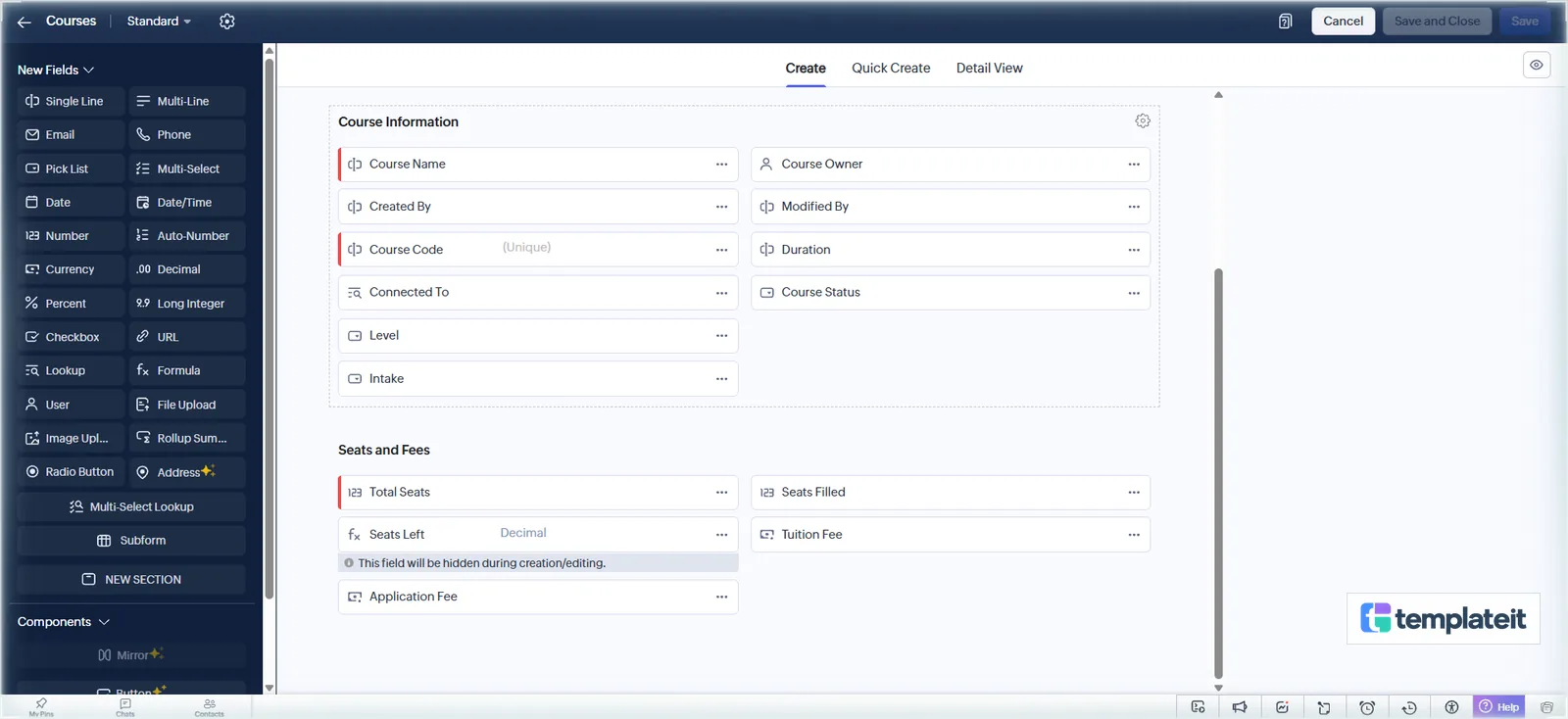Click the back arrow beside Courses
Image resolution: width=1568 pixels, height=719 pixels.
24,22
